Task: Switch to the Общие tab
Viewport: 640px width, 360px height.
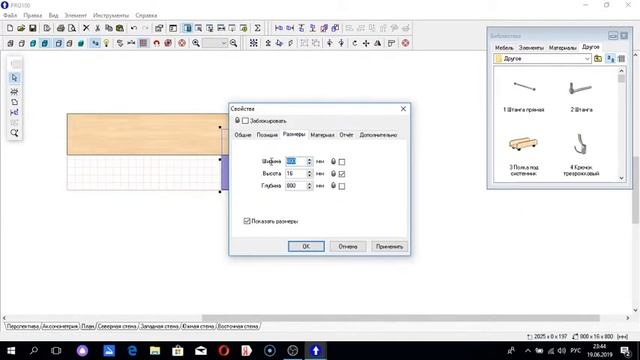Action: [242, 135]
